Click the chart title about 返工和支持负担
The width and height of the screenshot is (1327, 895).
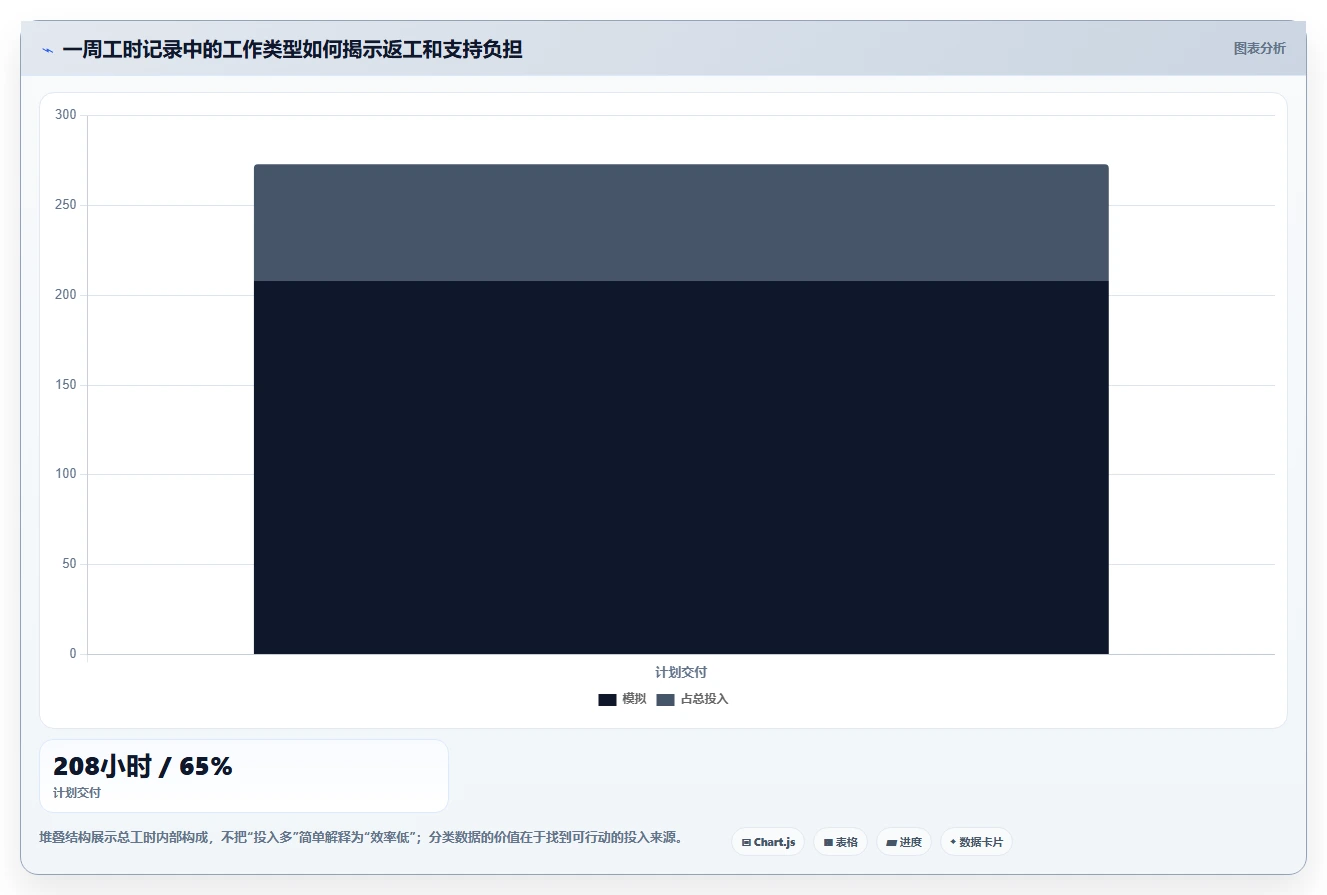pyautogui.click(x=292, y=49)
